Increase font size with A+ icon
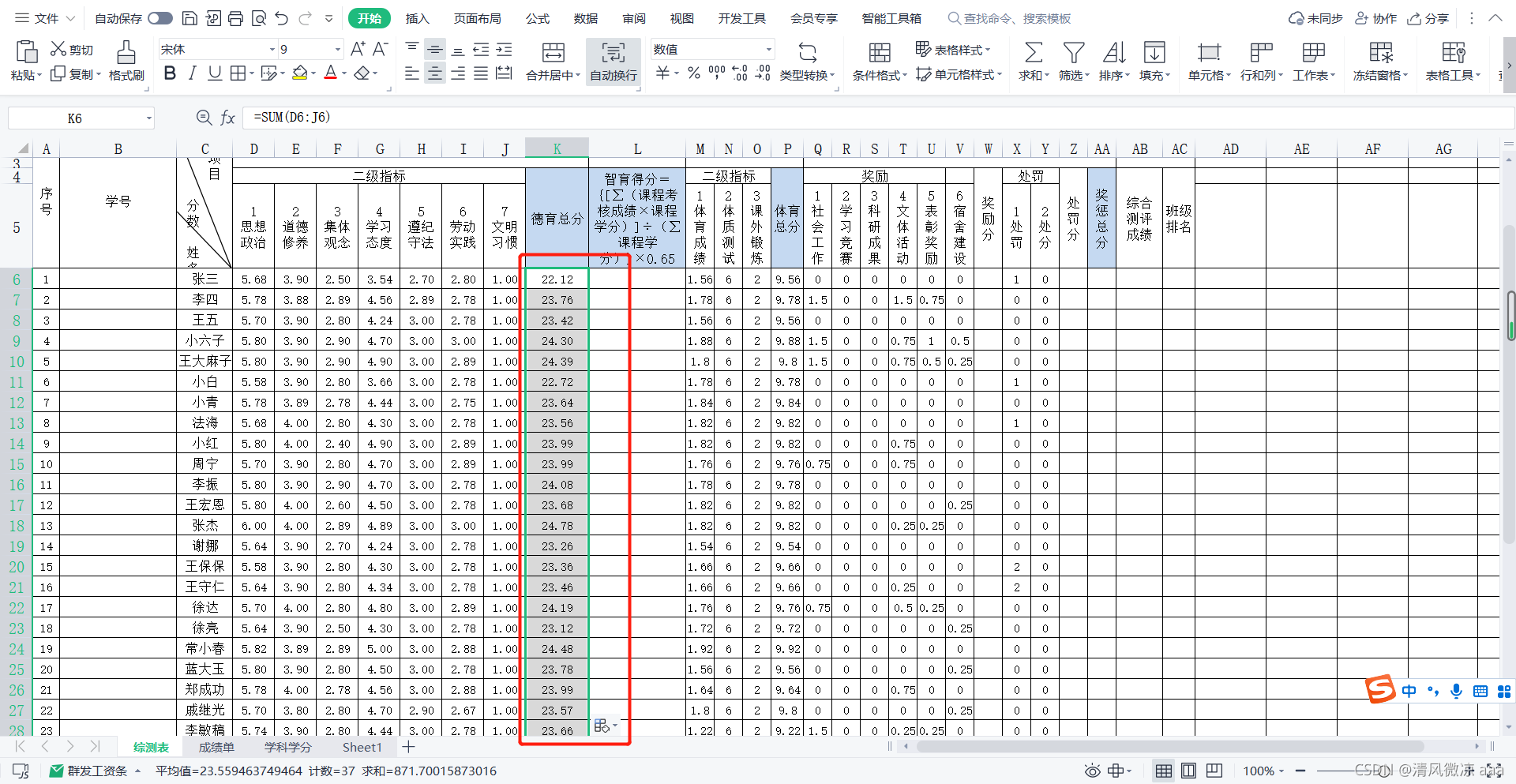The height and width of the screenshot is (784, 1516). coord(358,49)
